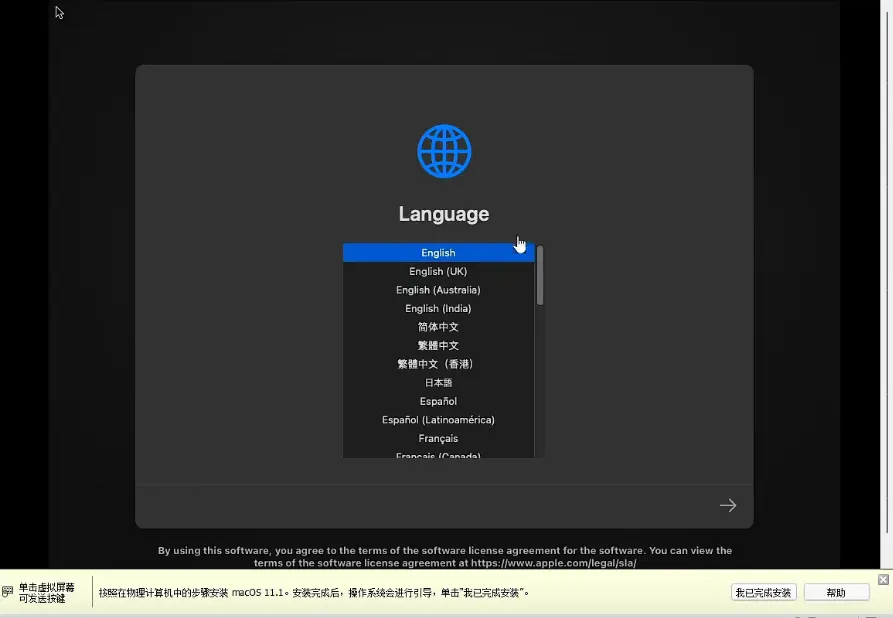Screen dimensions: 893x618
Task: Choose English (Australia) as language
Action: [438, 290]
